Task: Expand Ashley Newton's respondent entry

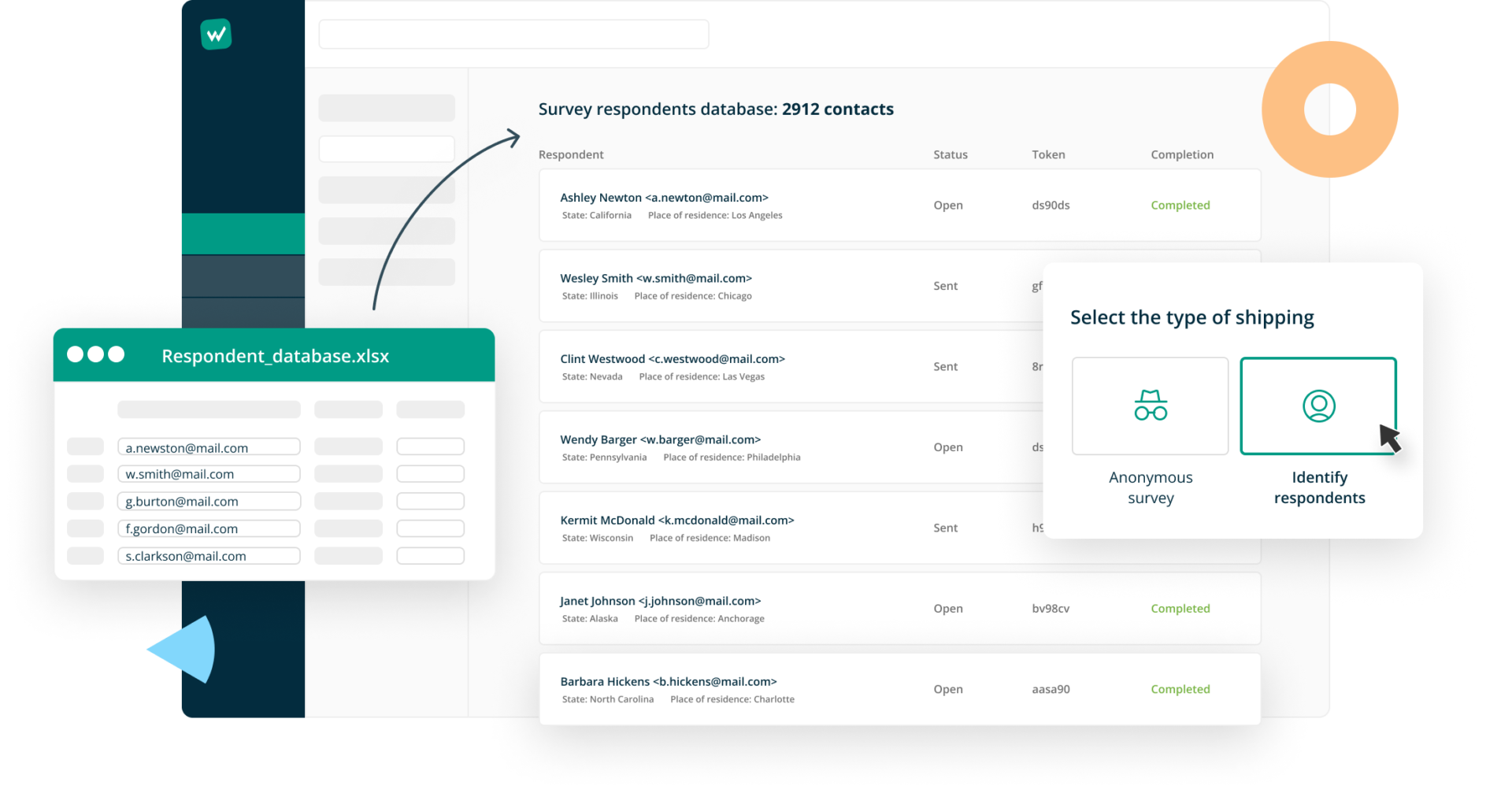Action: coord(664,198)
